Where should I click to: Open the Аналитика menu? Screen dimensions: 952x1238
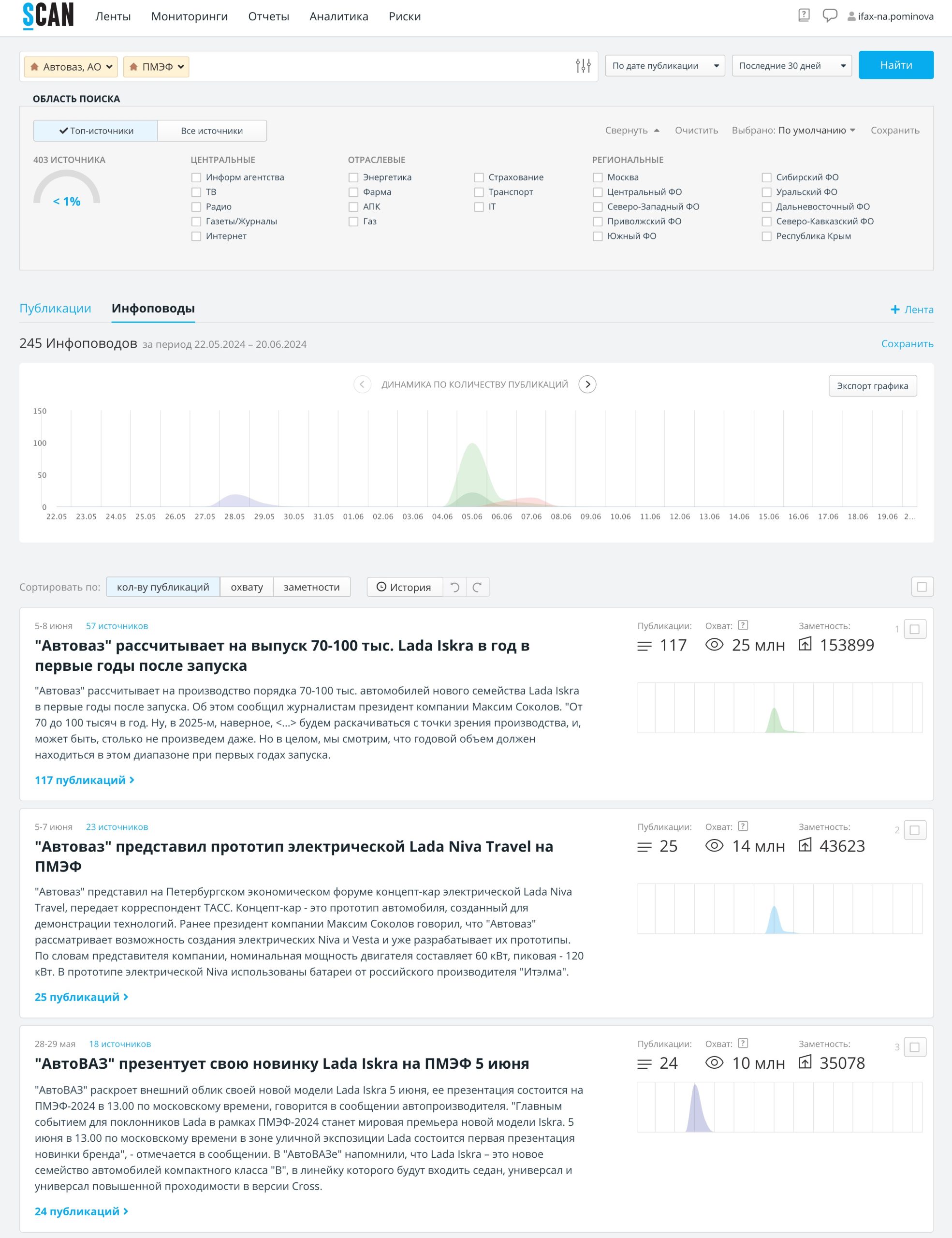[x=339, y=16]
